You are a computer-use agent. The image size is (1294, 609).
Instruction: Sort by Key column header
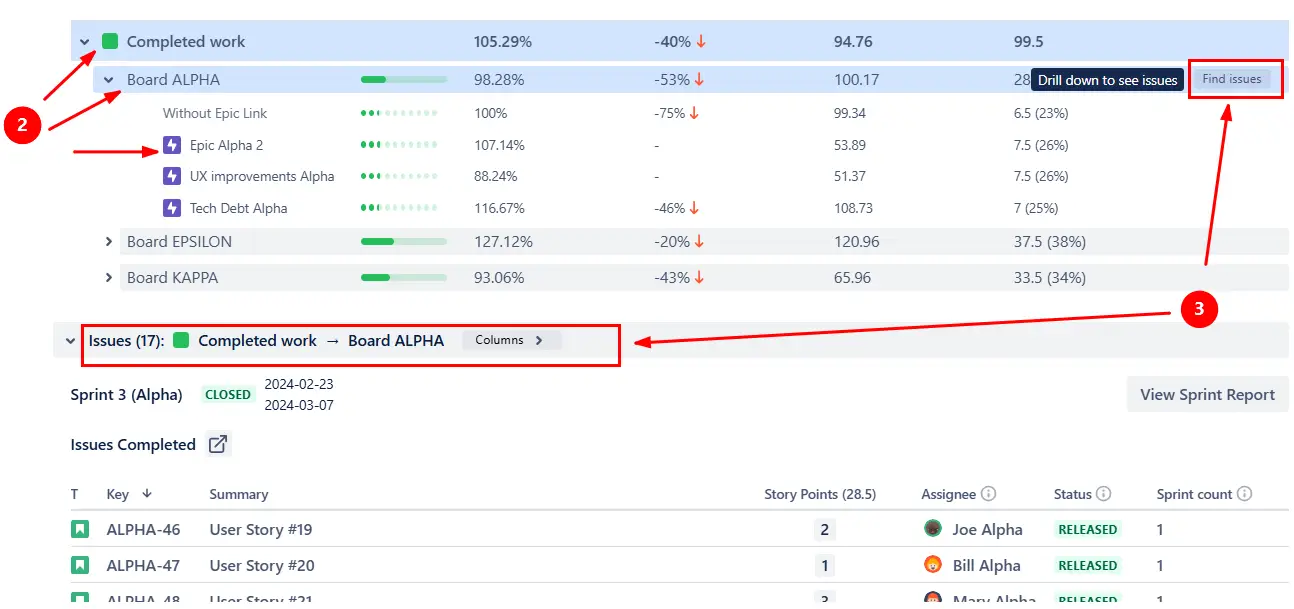click(118, 494)
